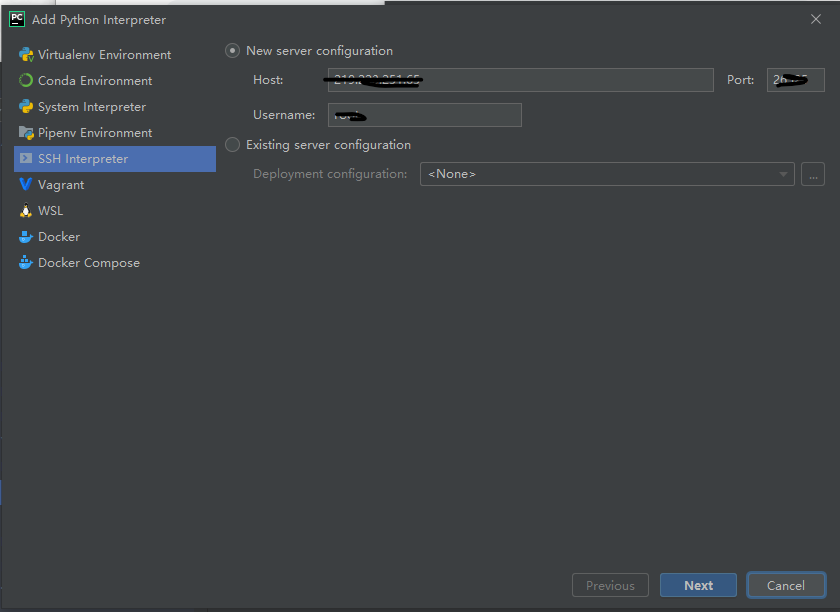Choose System Interpreter in the list
The height and width of the screenshot is (612, 840).
point(115,107)
